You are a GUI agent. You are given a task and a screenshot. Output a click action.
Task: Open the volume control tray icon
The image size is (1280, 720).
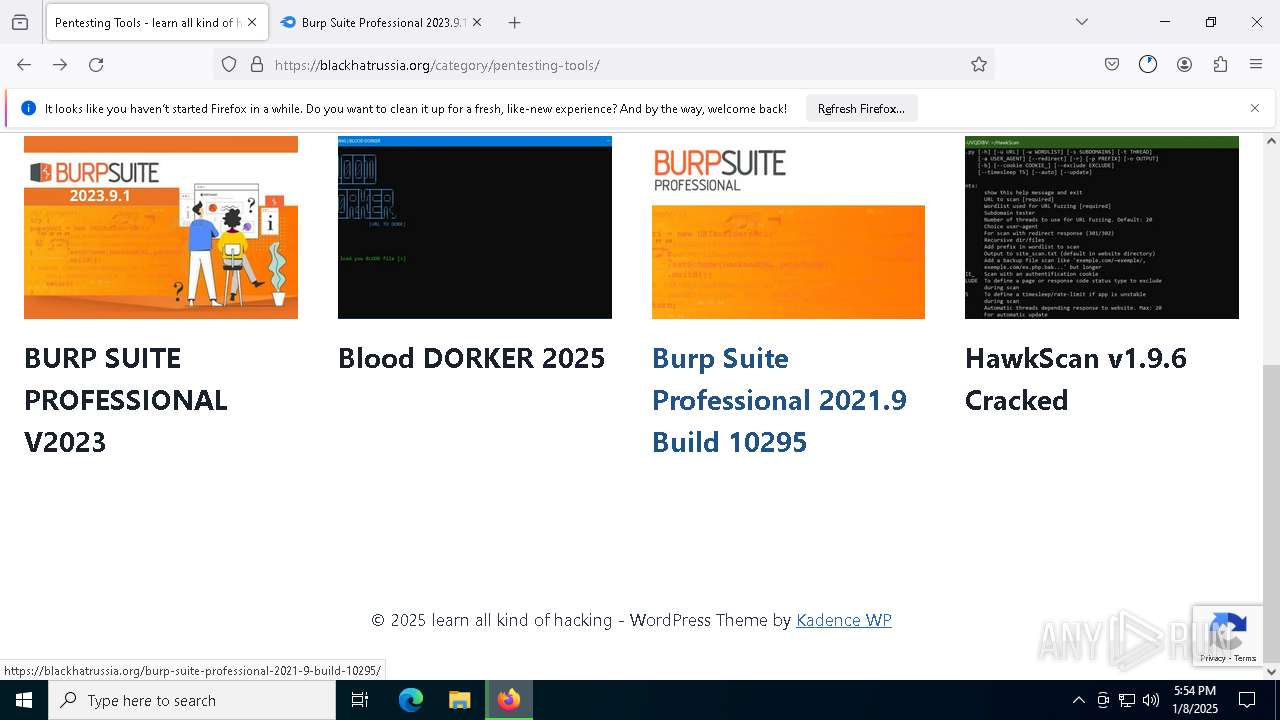1151,700
